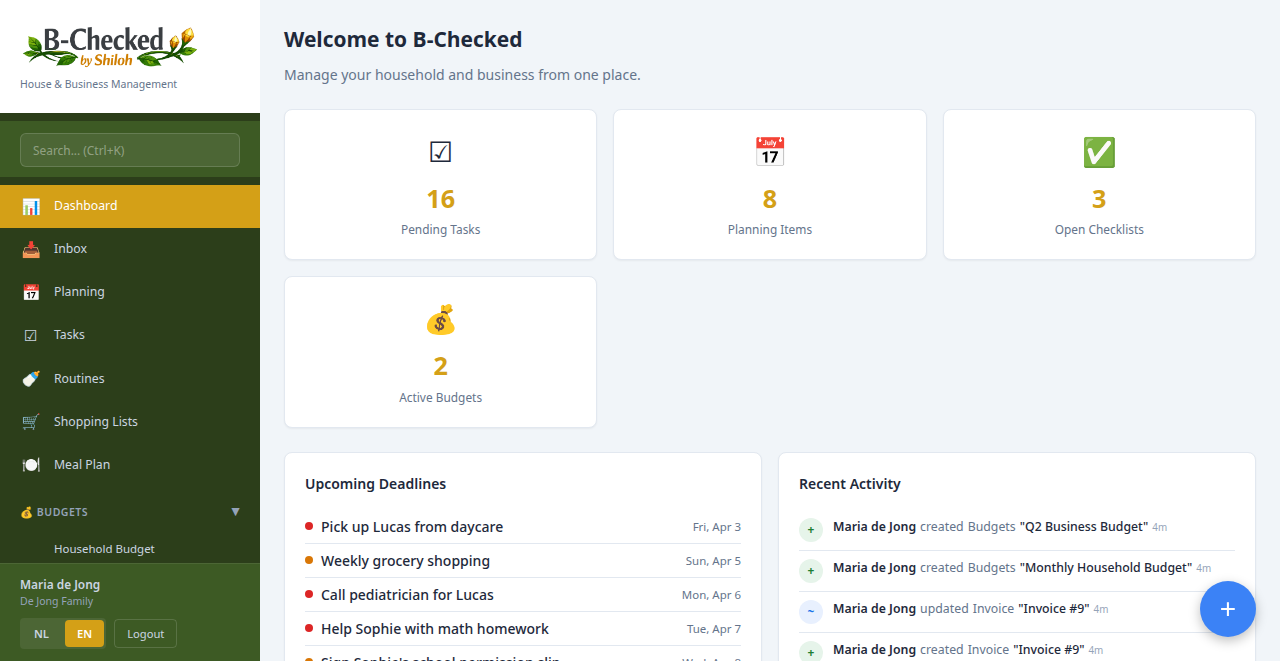Keep English selected with the EN toggle
1280x661 pixels.
tap(84, 633)
